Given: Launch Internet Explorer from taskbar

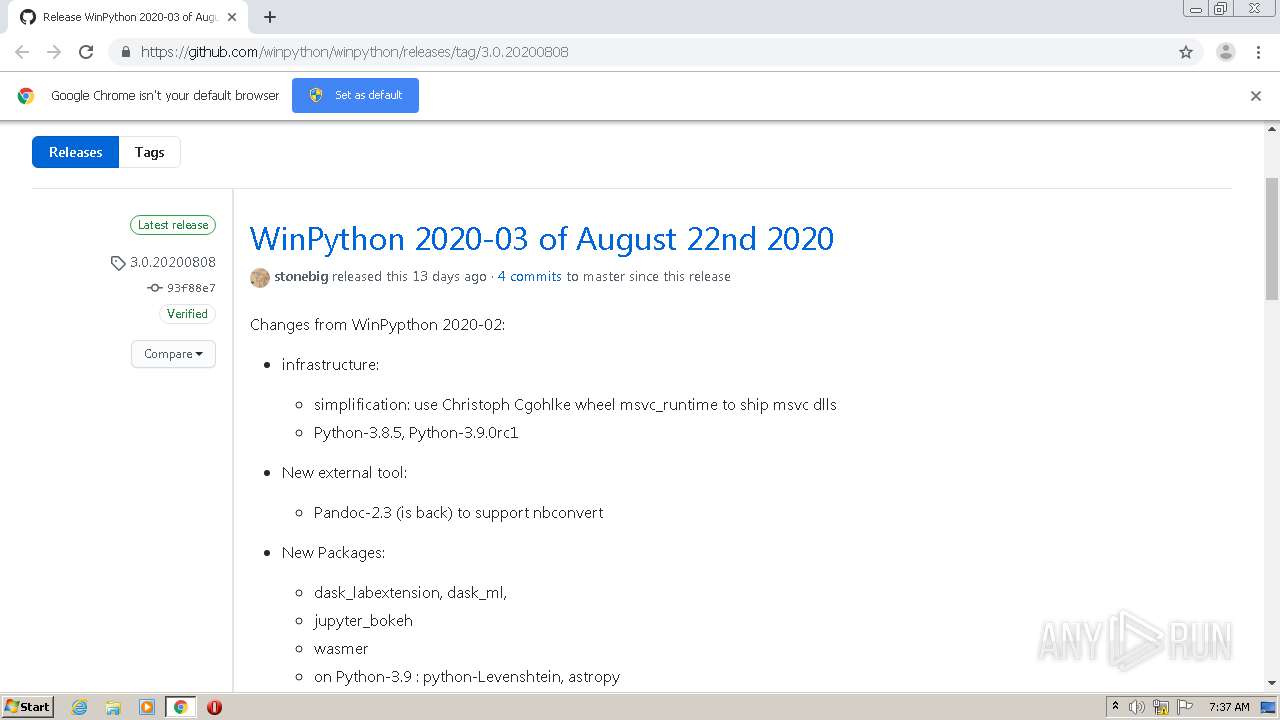Looking at the screenshot, I should pos(80,707).
